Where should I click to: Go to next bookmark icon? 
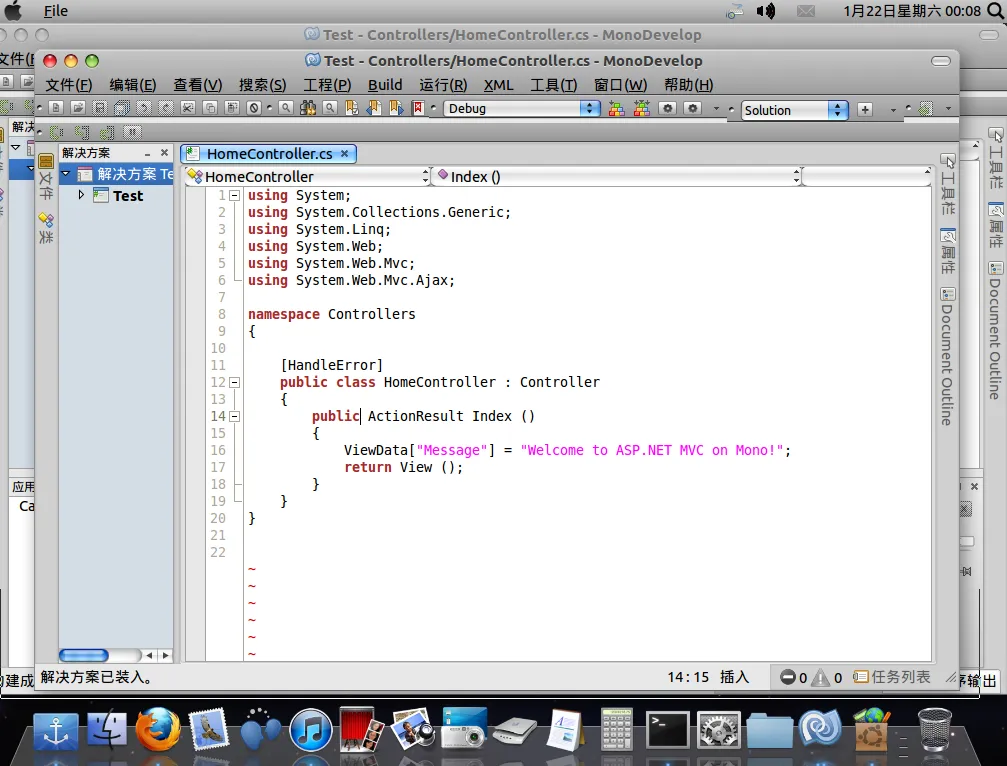[396, 108]
